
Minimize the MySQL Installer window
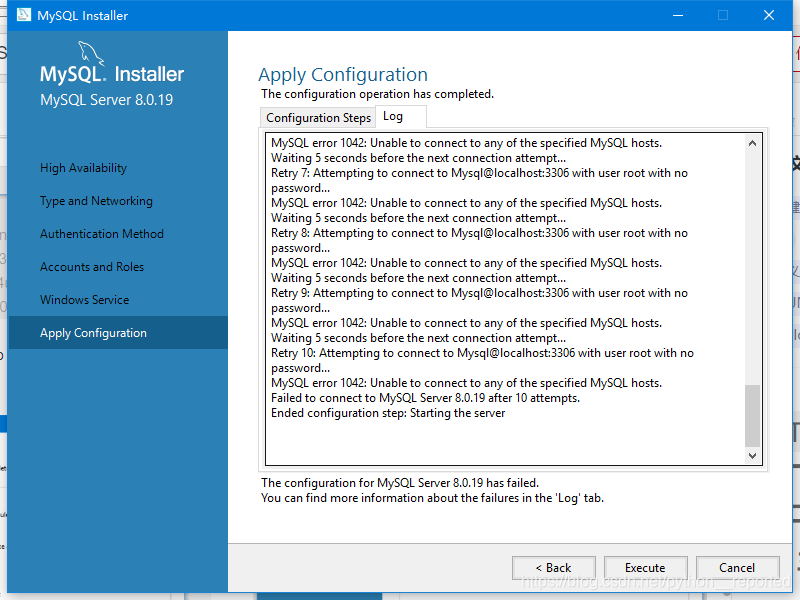678,15
